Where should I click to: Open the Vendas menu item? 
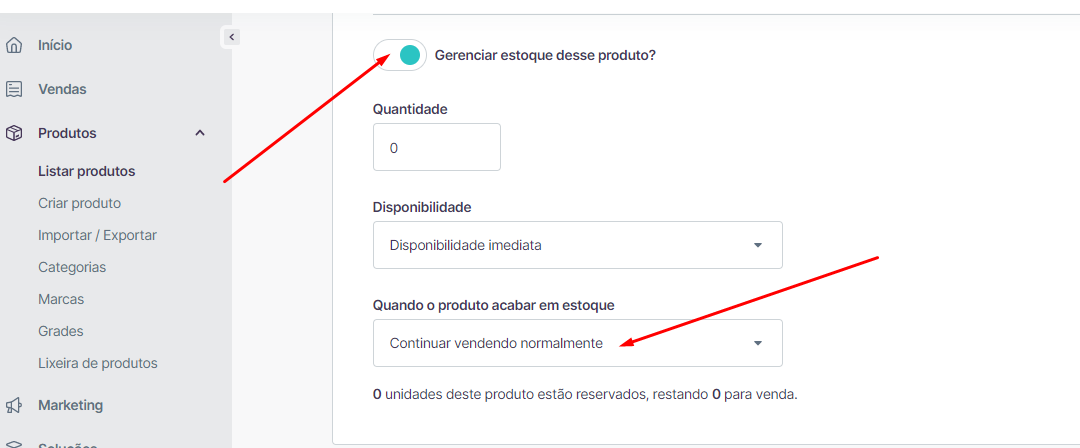63,90
